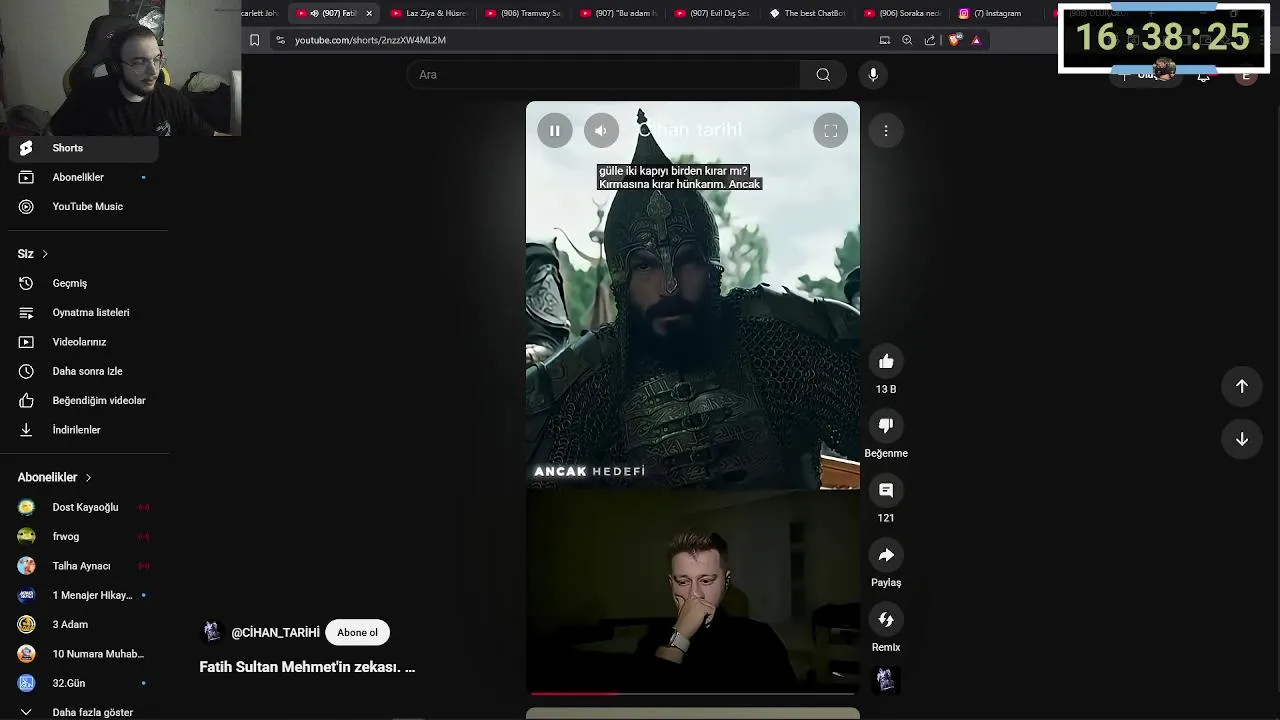Open the @CİHAN_TARİHİ channel name
1280x720 pixels.
pyautogui.click(x=275, y=633)
